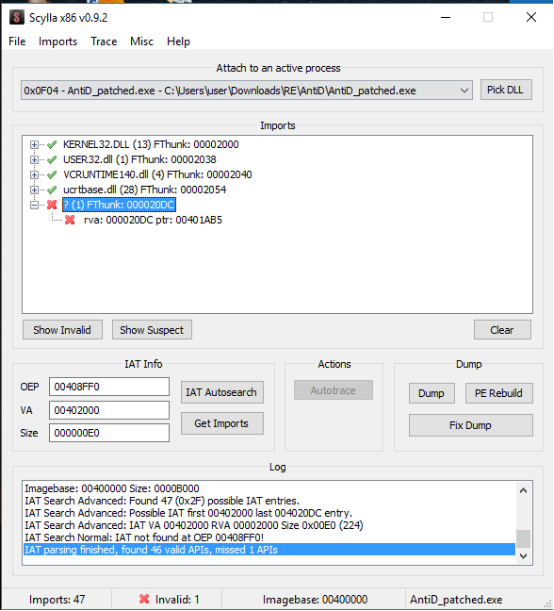Collapse the unknown module FThunk 000020DC node
The height and width of the screenshot is (611, 554).
pyautogui.click(x=34, y=205)
